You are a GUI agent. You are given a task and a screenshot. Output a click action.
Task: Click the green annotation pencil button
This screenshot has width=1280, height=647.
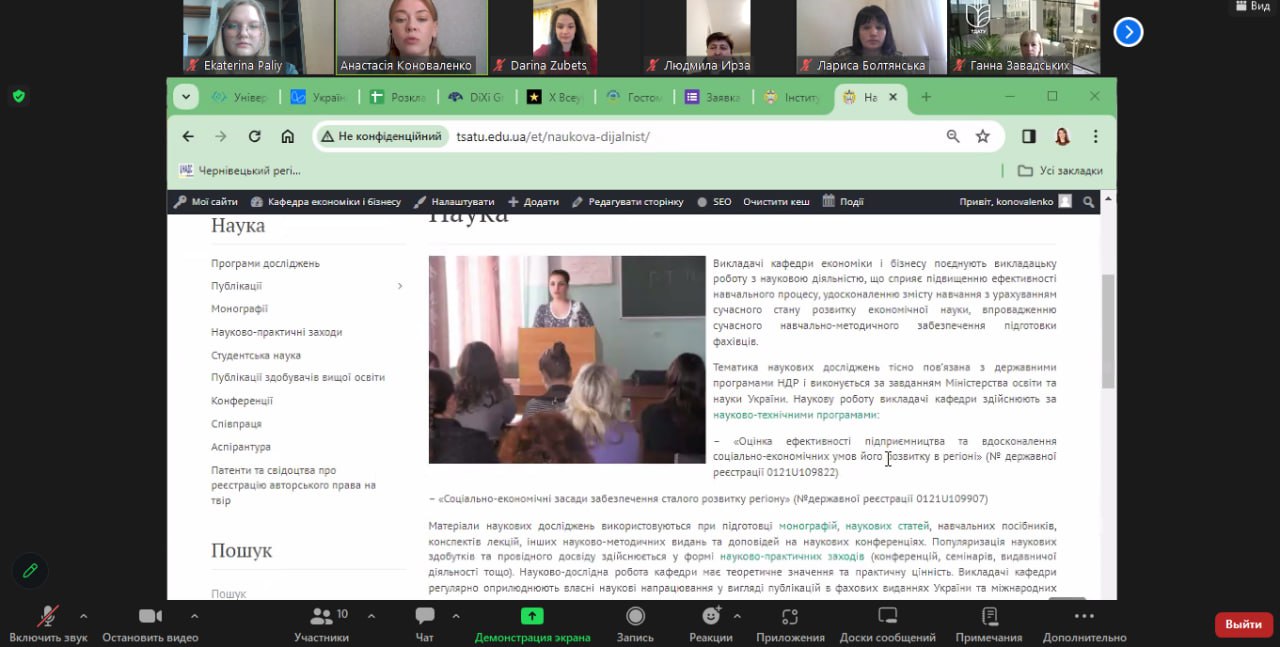coord(31,570)
